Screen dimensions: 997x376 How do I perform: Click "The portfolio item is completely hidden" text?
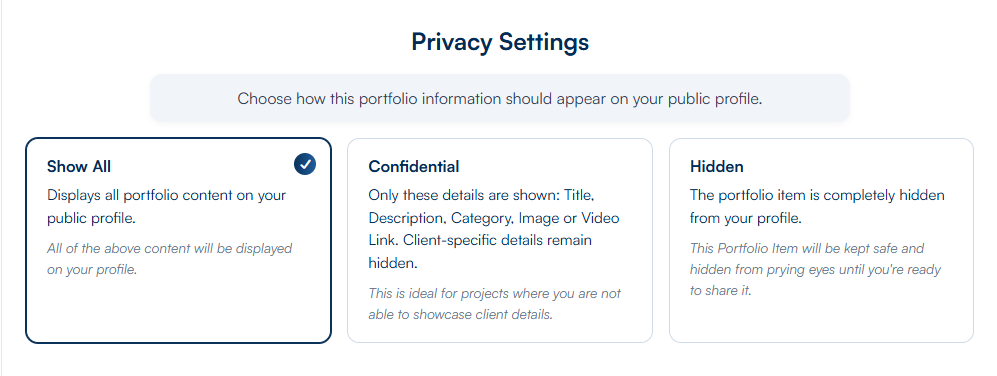817,207
